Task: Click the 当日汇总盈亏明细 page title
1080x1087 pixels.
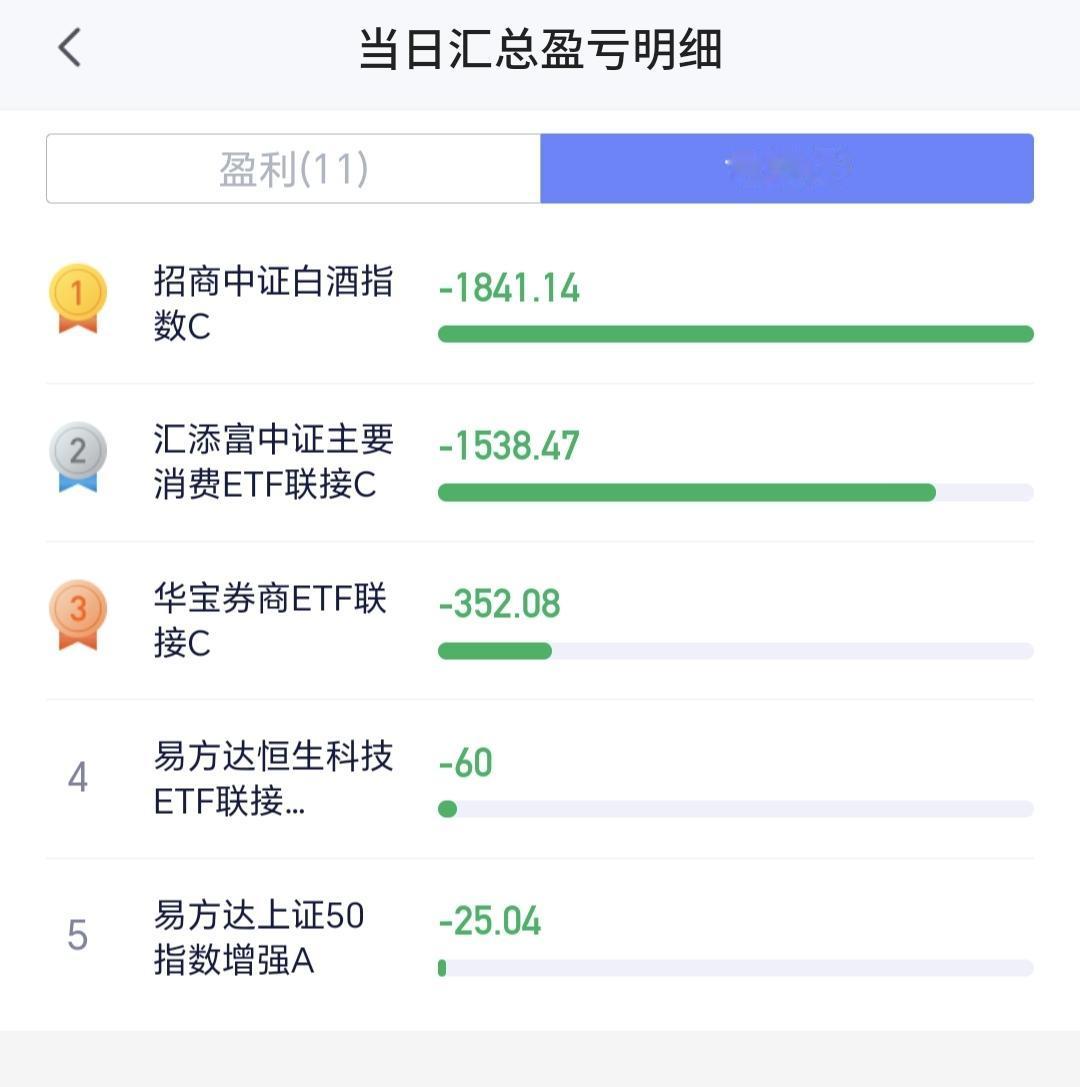Action: [541, 49]
